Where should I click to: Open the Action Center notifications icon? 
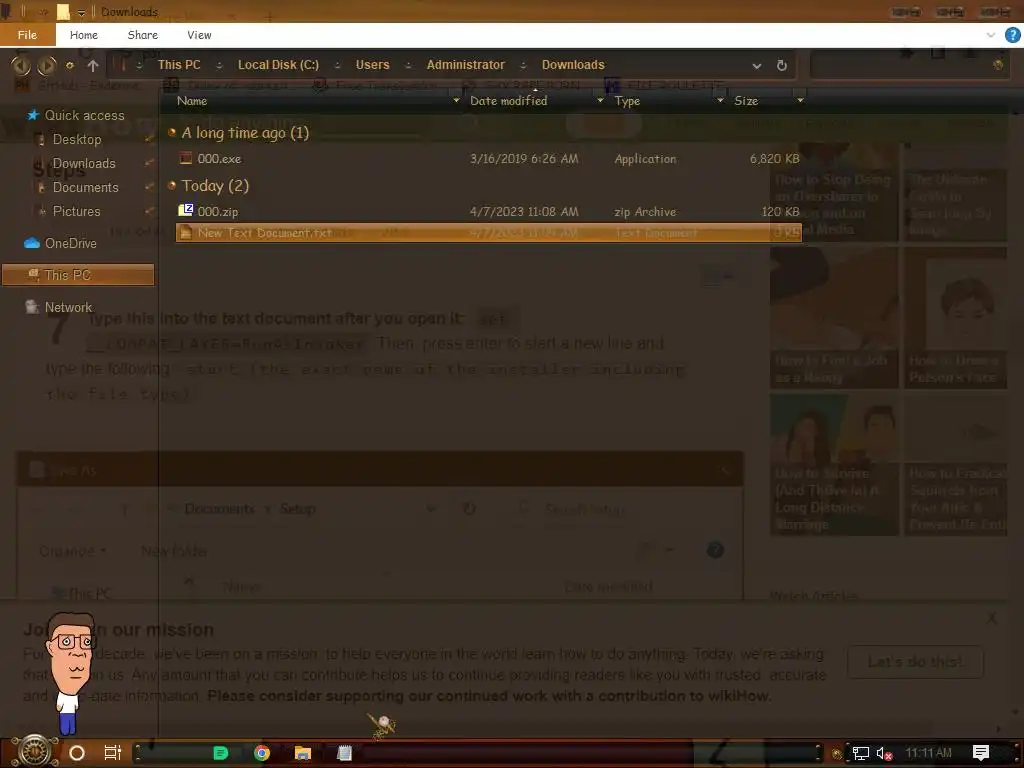click(981, 753)
